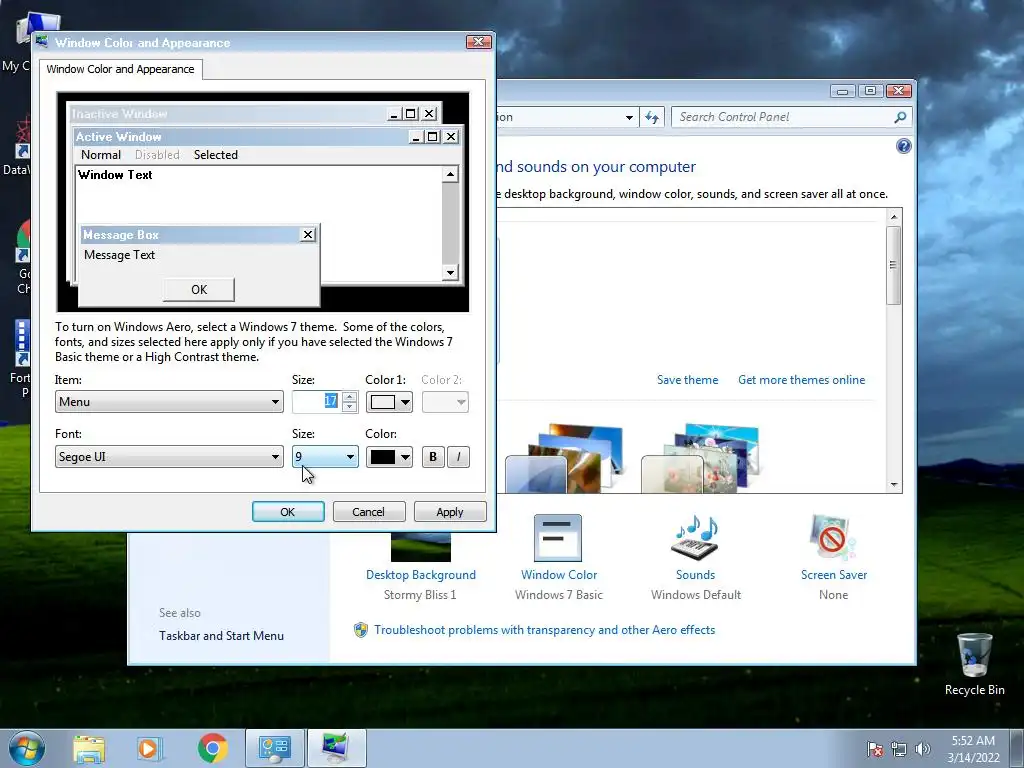Click the Desktop Background link text

pos(421,575)
